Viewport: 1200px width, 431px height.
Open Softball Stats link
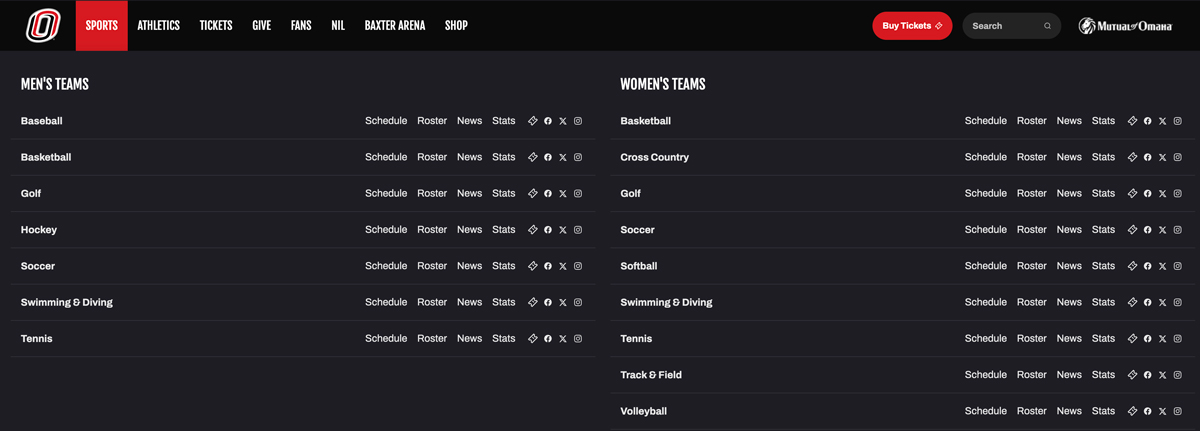(x=1103, y=266)
